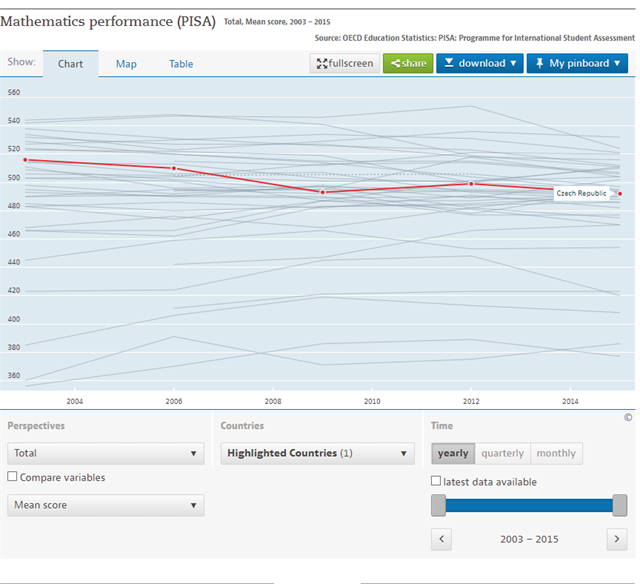Image resolution: width=640 pixels, height=584 pixels.
Task: Open the download menu
Action: pyautogui.click(x=480, y=63)
